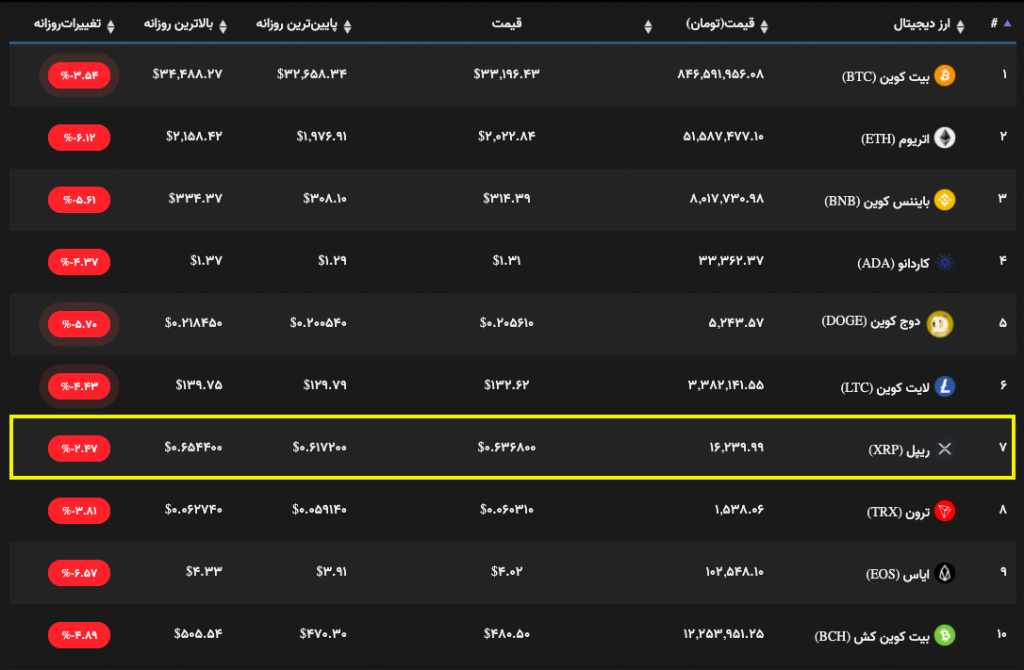Open the بایننس کوین (BNB) name link
Screen dimensions: 1024x670
pyautogui.click(x=876, y=201)
